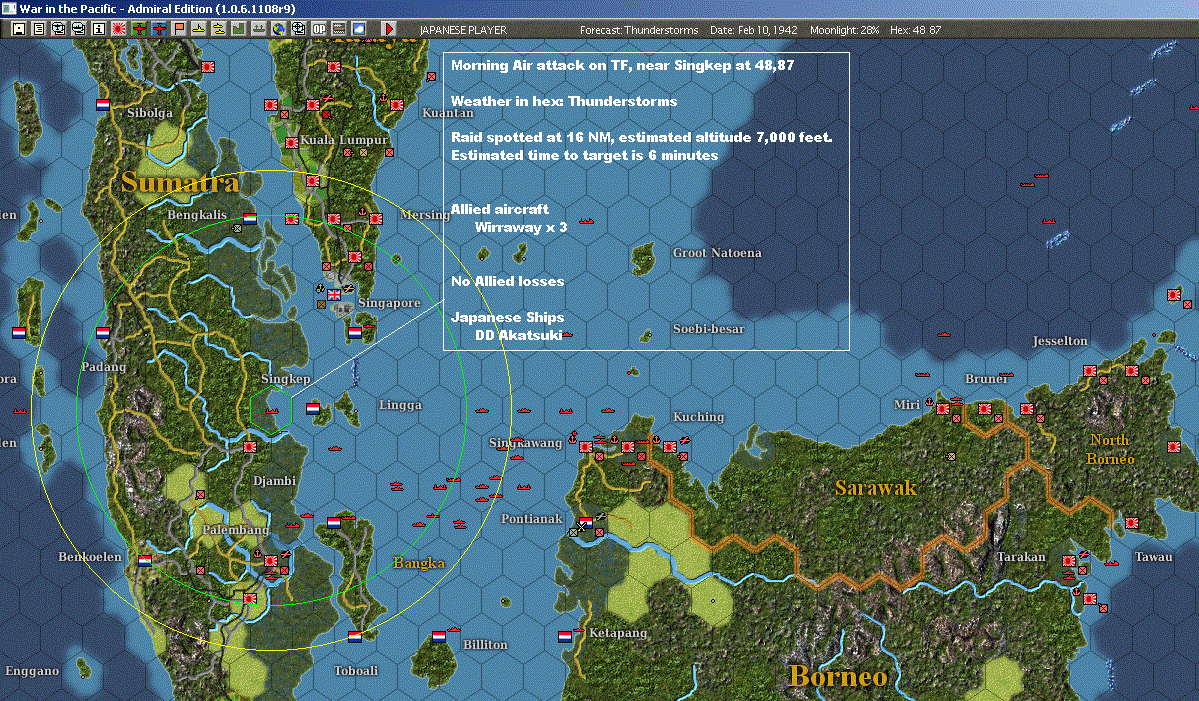
Task: Click the 'Moonlight: 28%' status text
Action: tap(844, 30)
